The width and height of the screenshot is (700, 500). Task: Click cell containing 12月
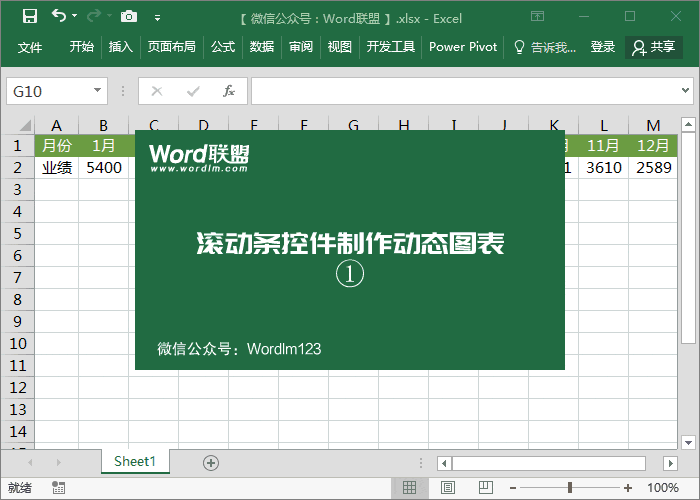click(x=653, y=146)
